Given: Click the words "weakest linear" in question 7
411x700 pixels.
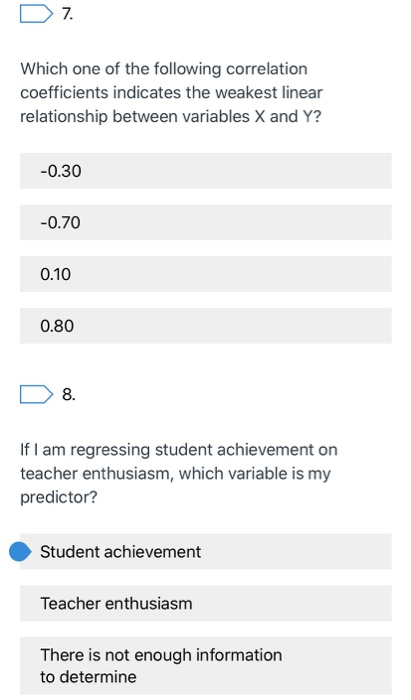Looking at the screenshot, I should pos(269,92).
